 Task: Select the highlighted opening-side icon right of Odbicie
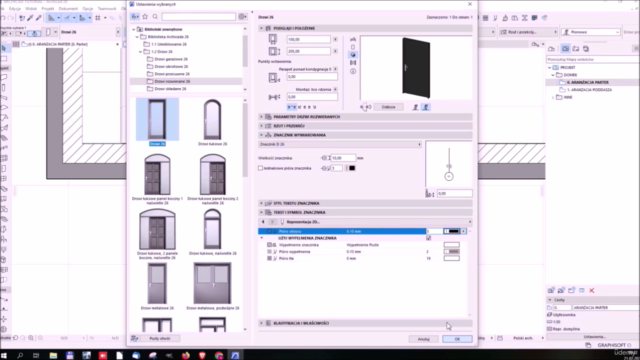pos(426,107)
